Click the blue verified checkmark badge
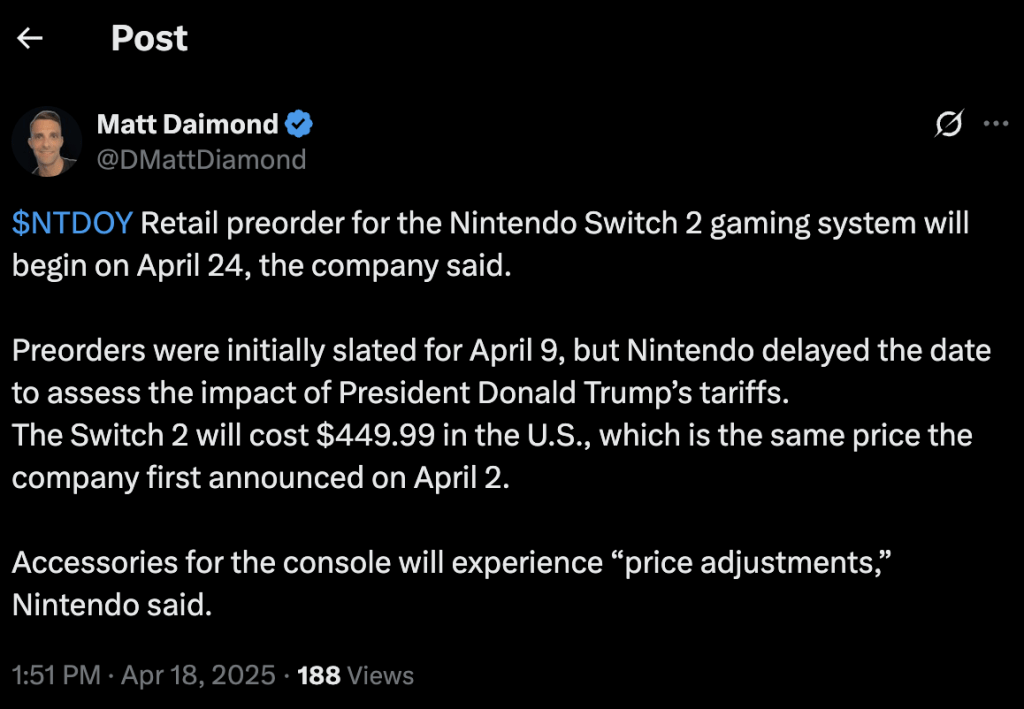Image resolution: width=1024 pixels, height=709 pixels. click(x=299, y=124)
